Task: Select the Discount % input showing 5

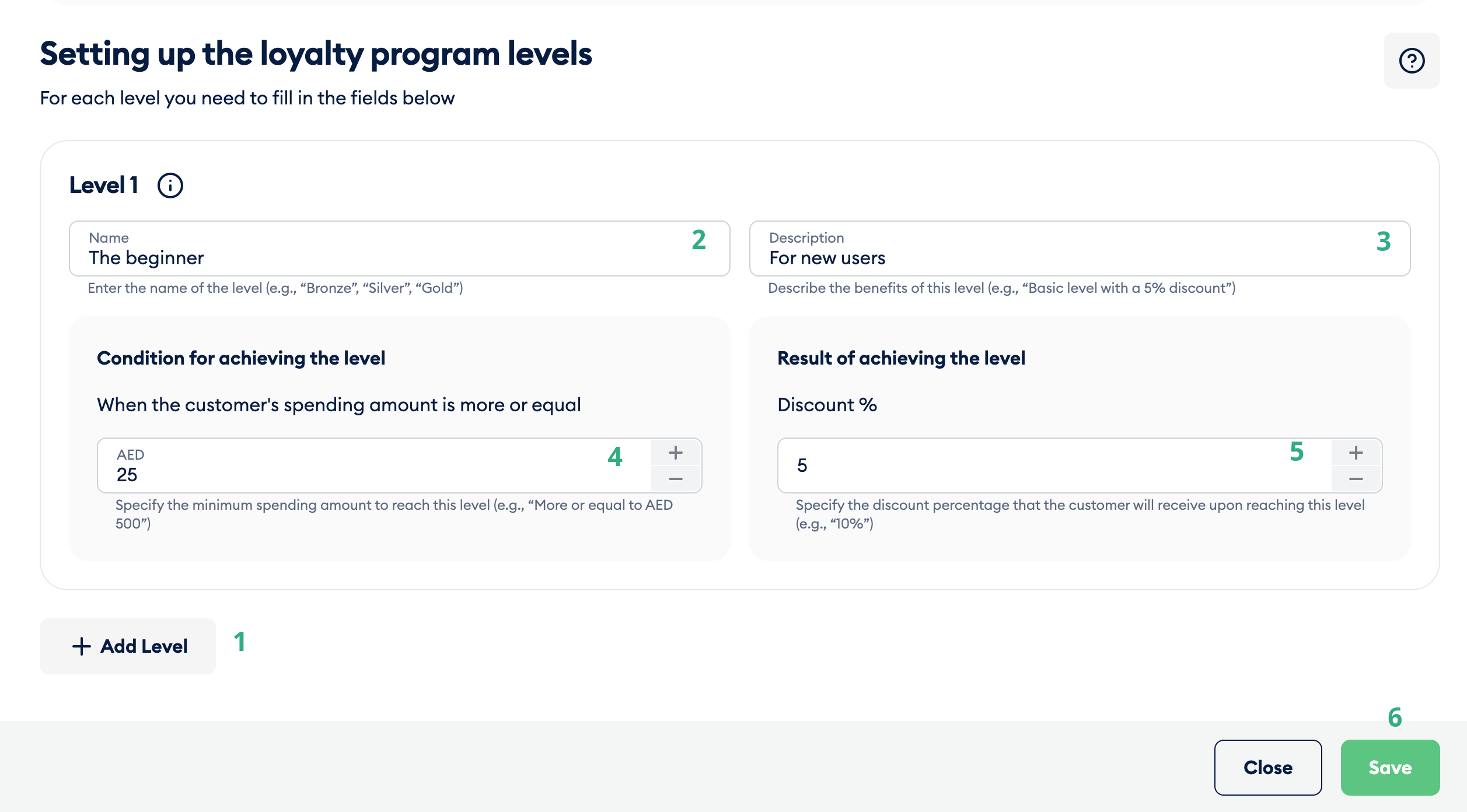Action: 1054,466
